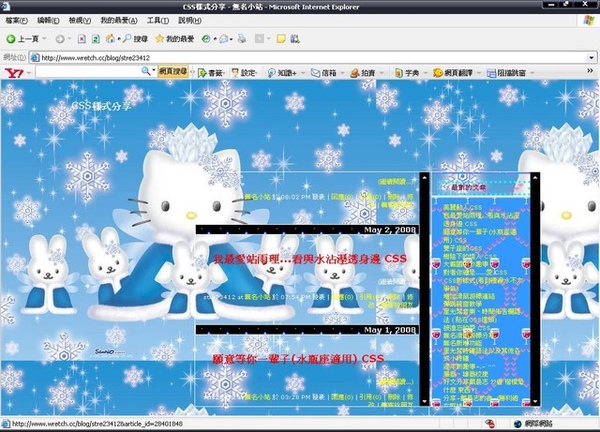Open Yahoo Dictionary (字典) button
600x432 pixels.
[407, 72]
